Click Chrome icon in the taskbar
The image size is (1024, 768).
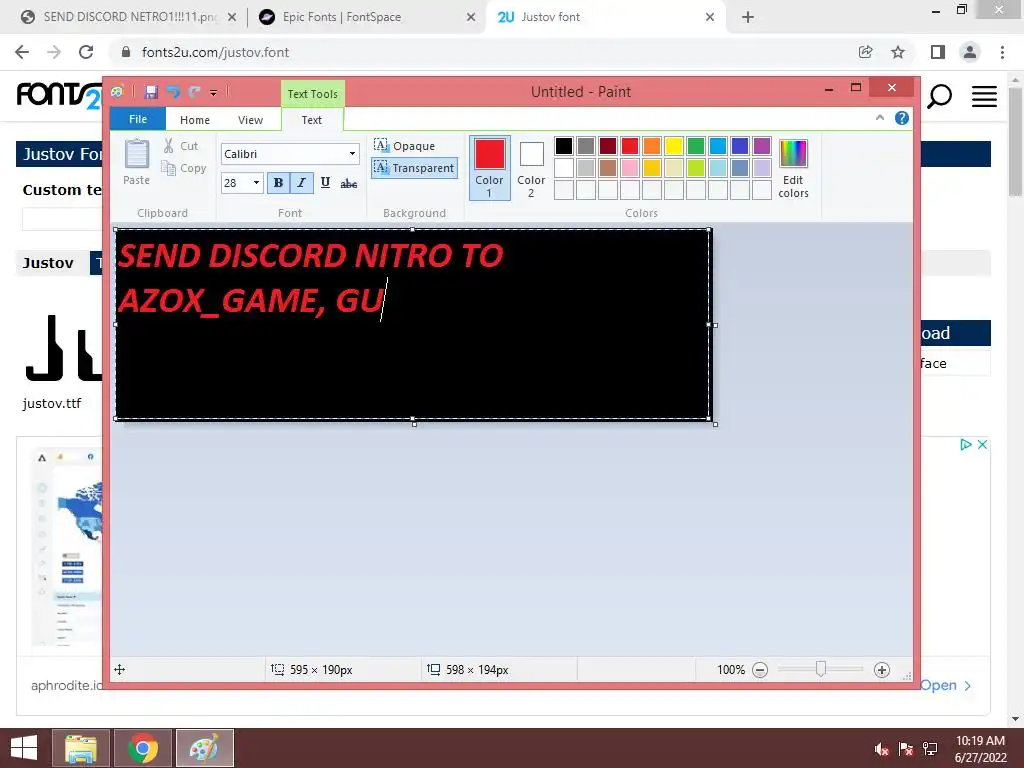click(142, 748)
